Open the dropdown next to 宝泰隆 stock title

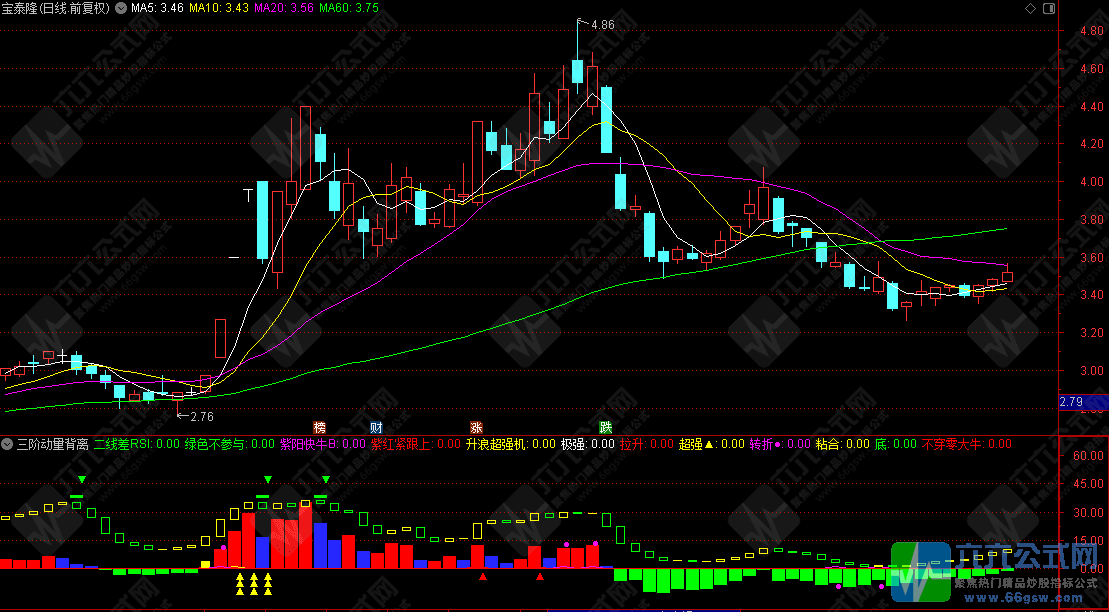click(122, 8)
